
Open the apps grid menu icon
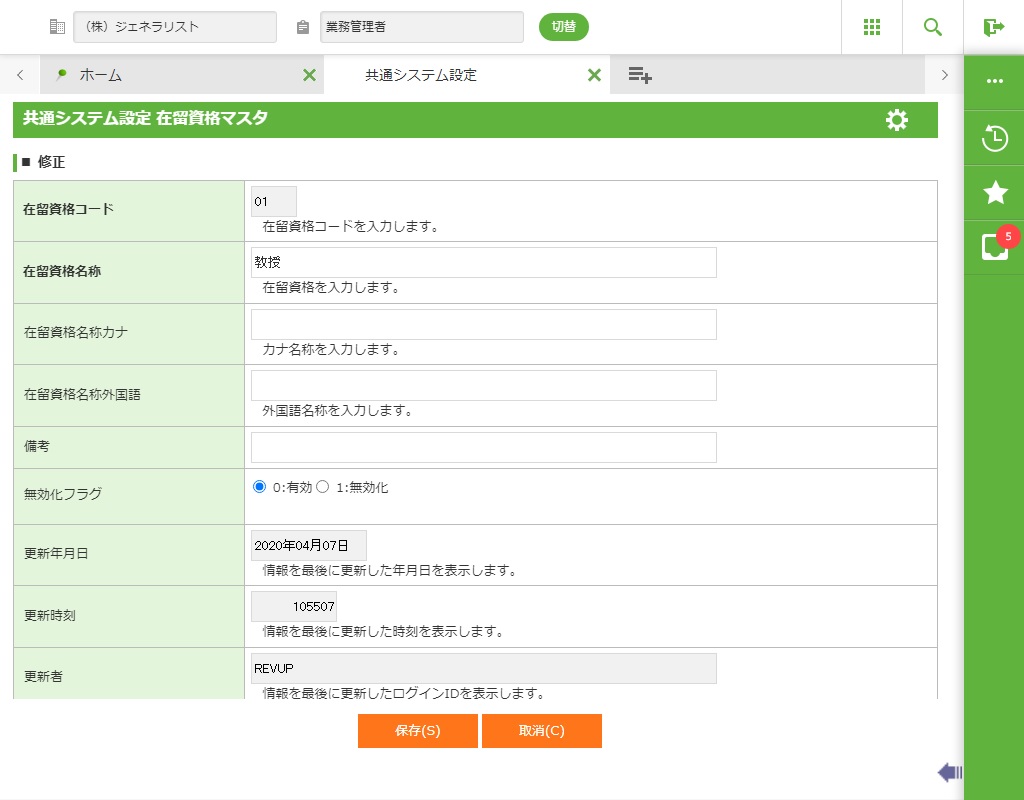point(872,27)
